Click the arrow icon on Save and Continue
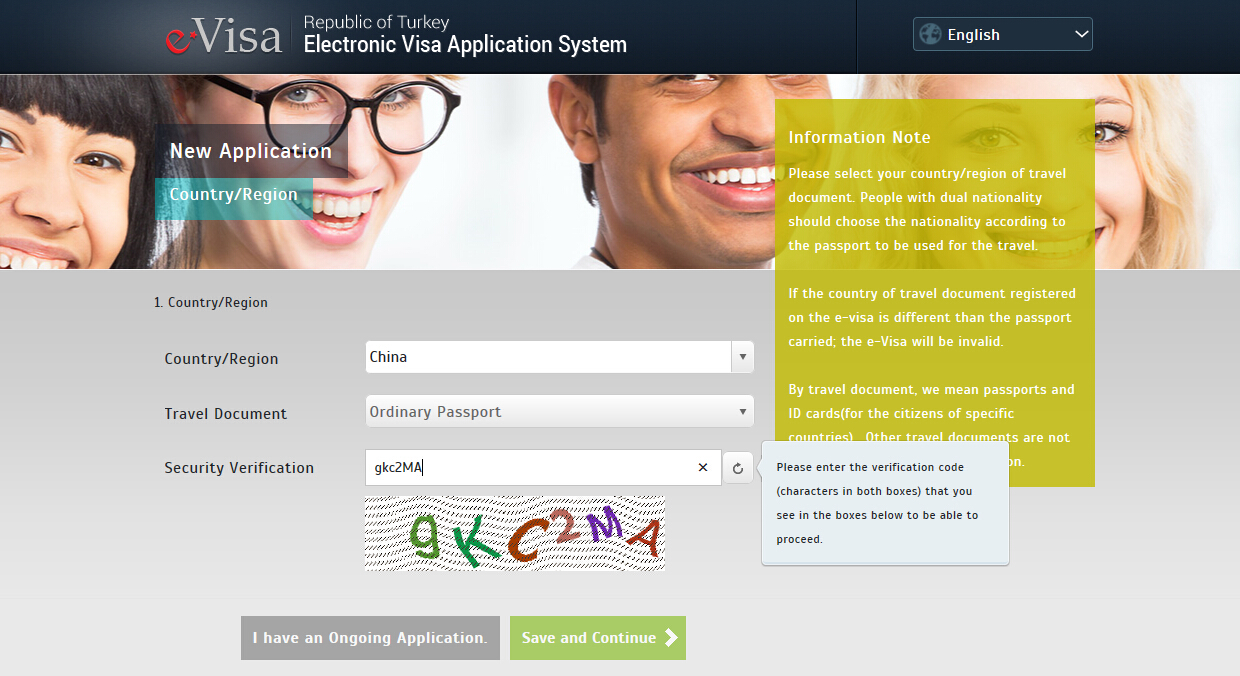This screenshot has height=676, width=1240. pyautogui.click(x=671, y=638)
